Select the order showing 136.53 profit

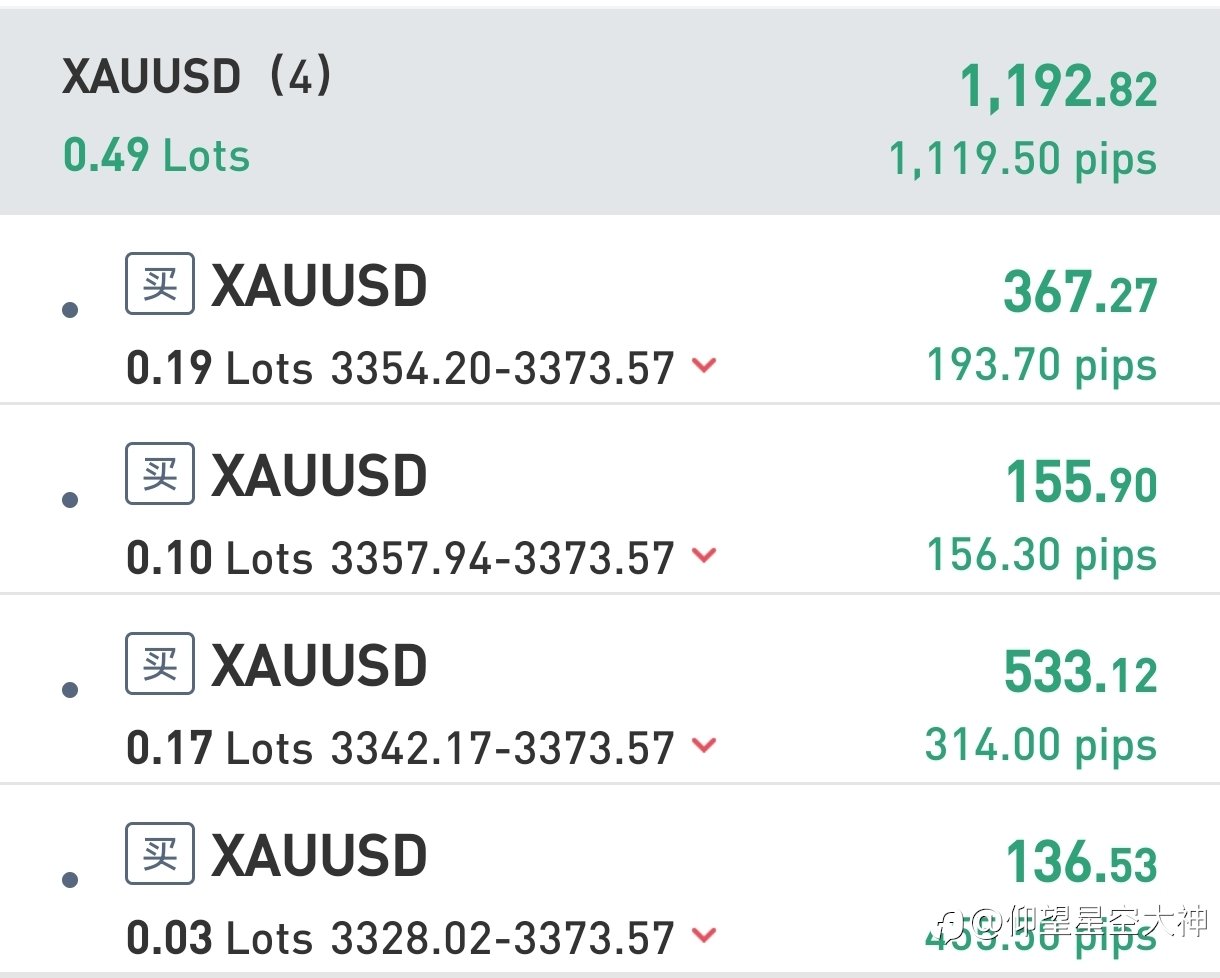tap(610, 878)
